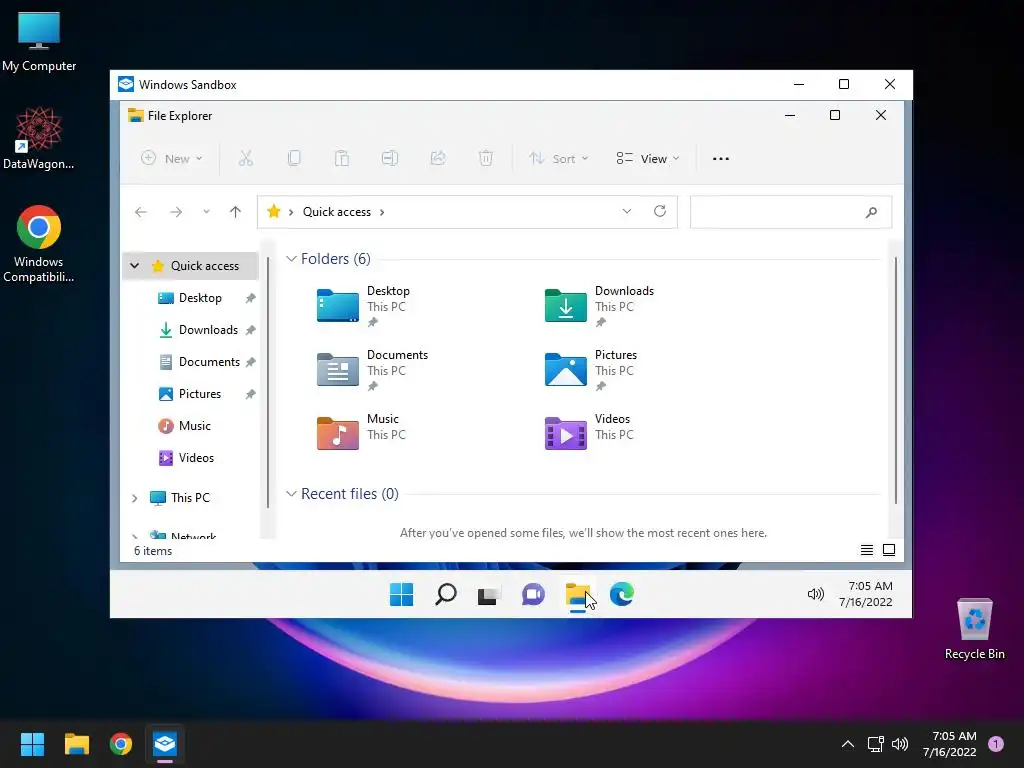Click the sandbox volume speaker icon
The image size is (1024, 768).
pos(816,594)
